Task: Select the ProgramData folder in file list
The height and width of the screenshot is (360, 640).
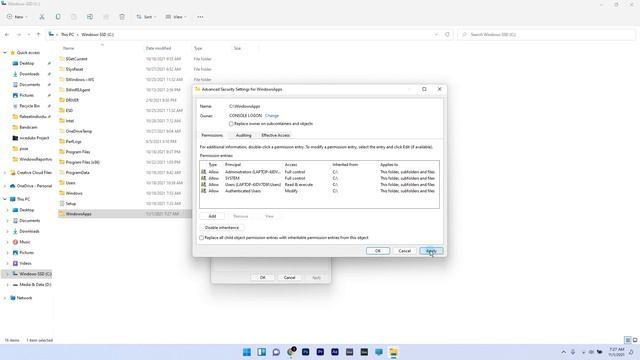Action: tap(77, 172)
